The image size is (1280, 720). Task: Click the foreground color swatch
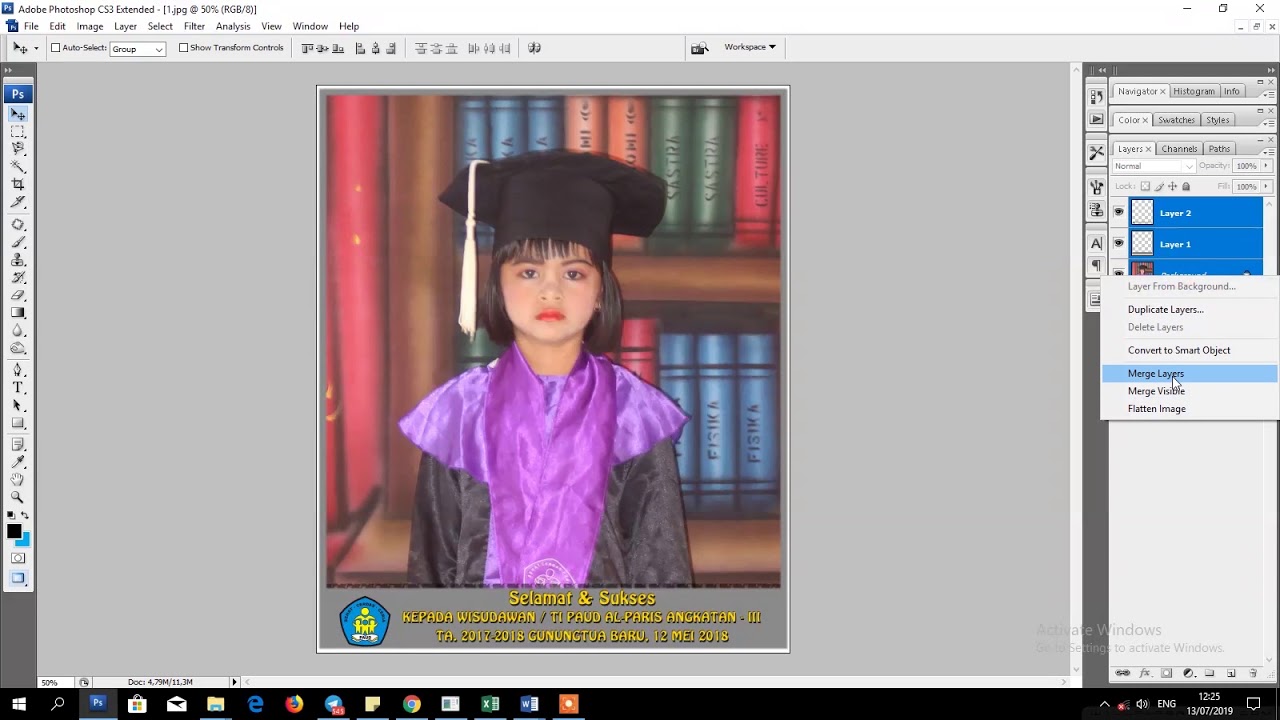coord(13,532)
